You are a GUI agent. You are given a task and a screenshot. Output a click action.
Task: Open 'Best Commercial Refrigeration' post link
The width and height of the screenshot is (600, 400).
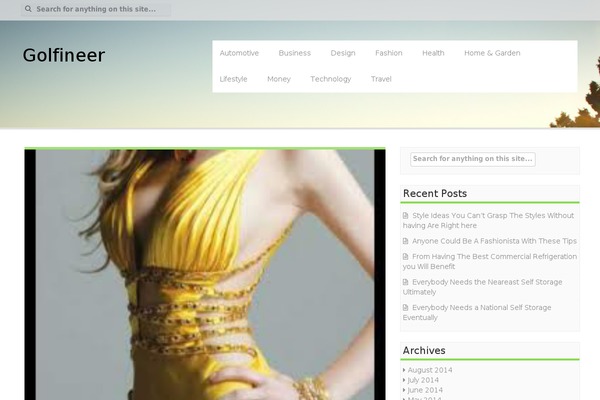[490, 261]
